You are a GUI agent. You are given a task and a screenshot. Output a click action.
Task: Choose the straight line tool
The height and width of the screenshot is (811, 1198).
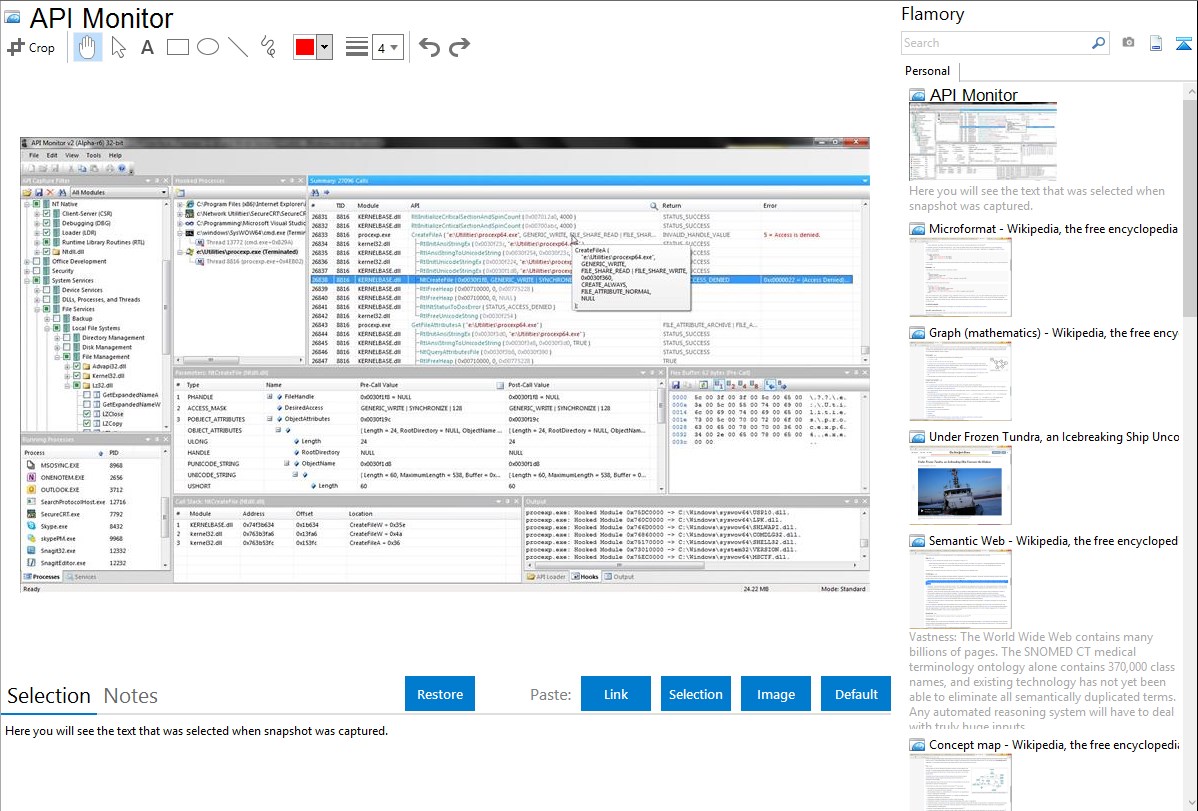(x=238, y=47)
